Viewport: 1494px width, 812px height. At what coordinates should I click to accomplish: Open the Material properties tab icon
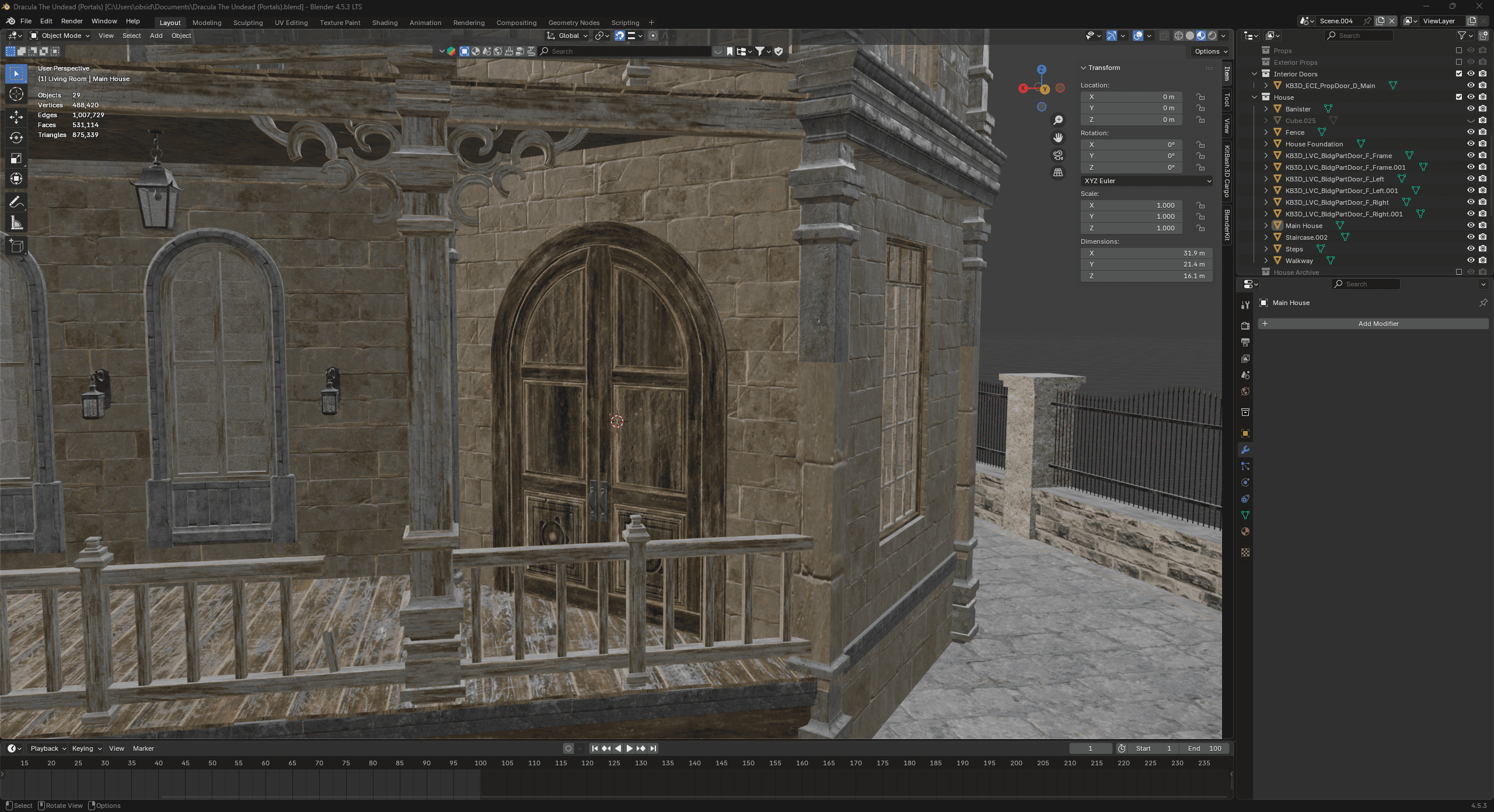point(1245,531)
